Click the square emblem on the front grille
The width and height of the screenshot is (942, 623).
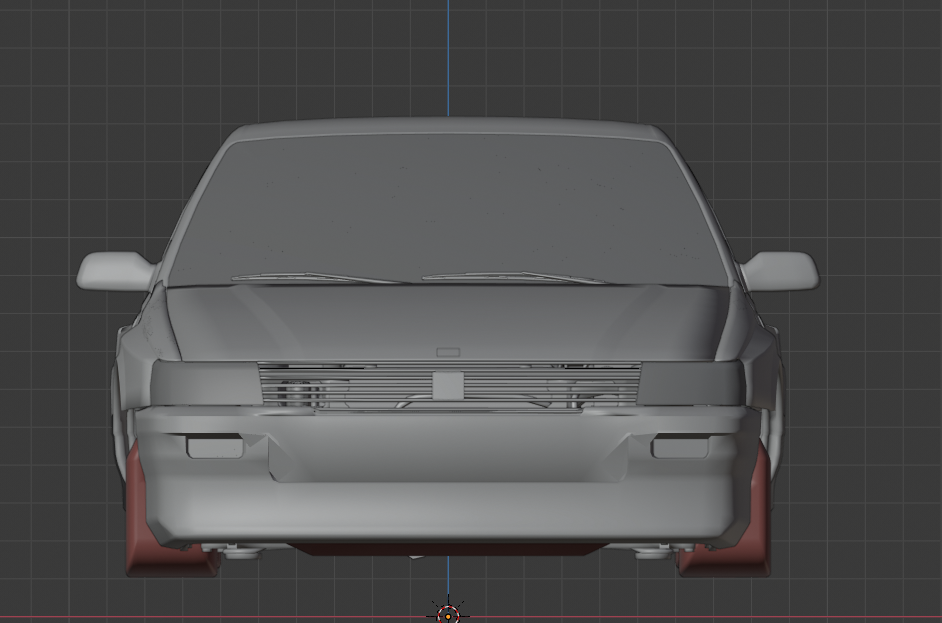pos(448,386)
